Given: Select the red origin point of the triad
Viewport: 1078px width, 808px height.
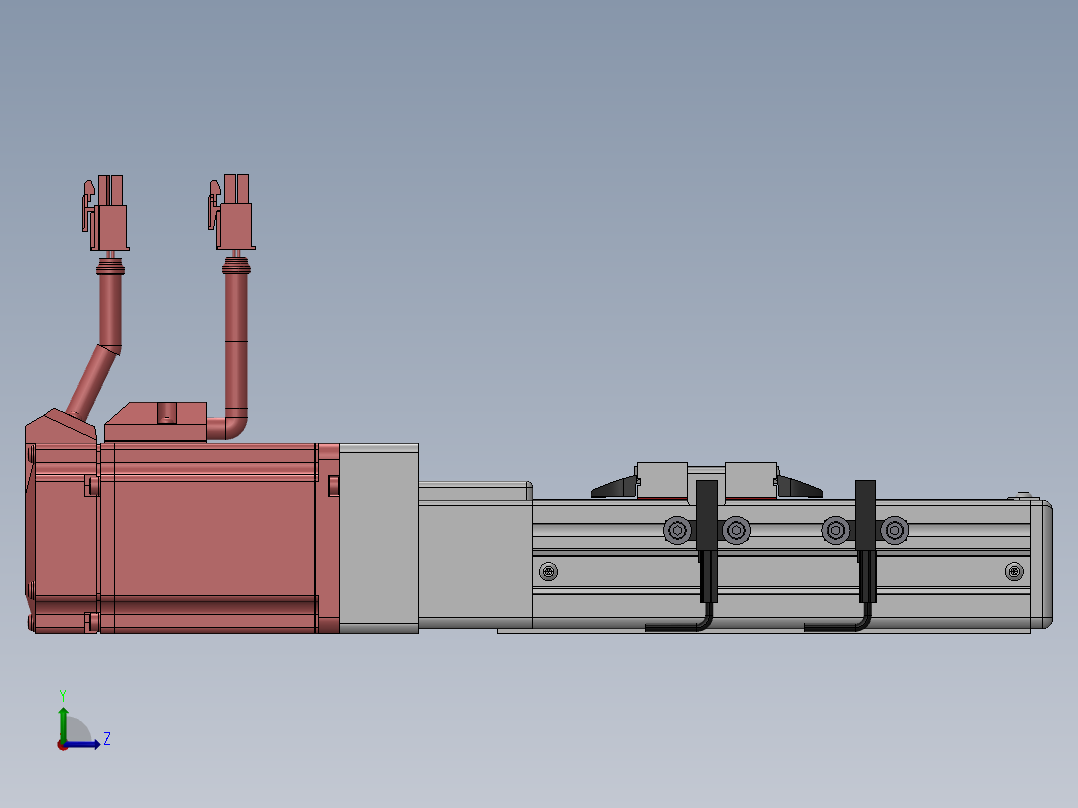Looking at the screenshot, I should coord(62,745).
